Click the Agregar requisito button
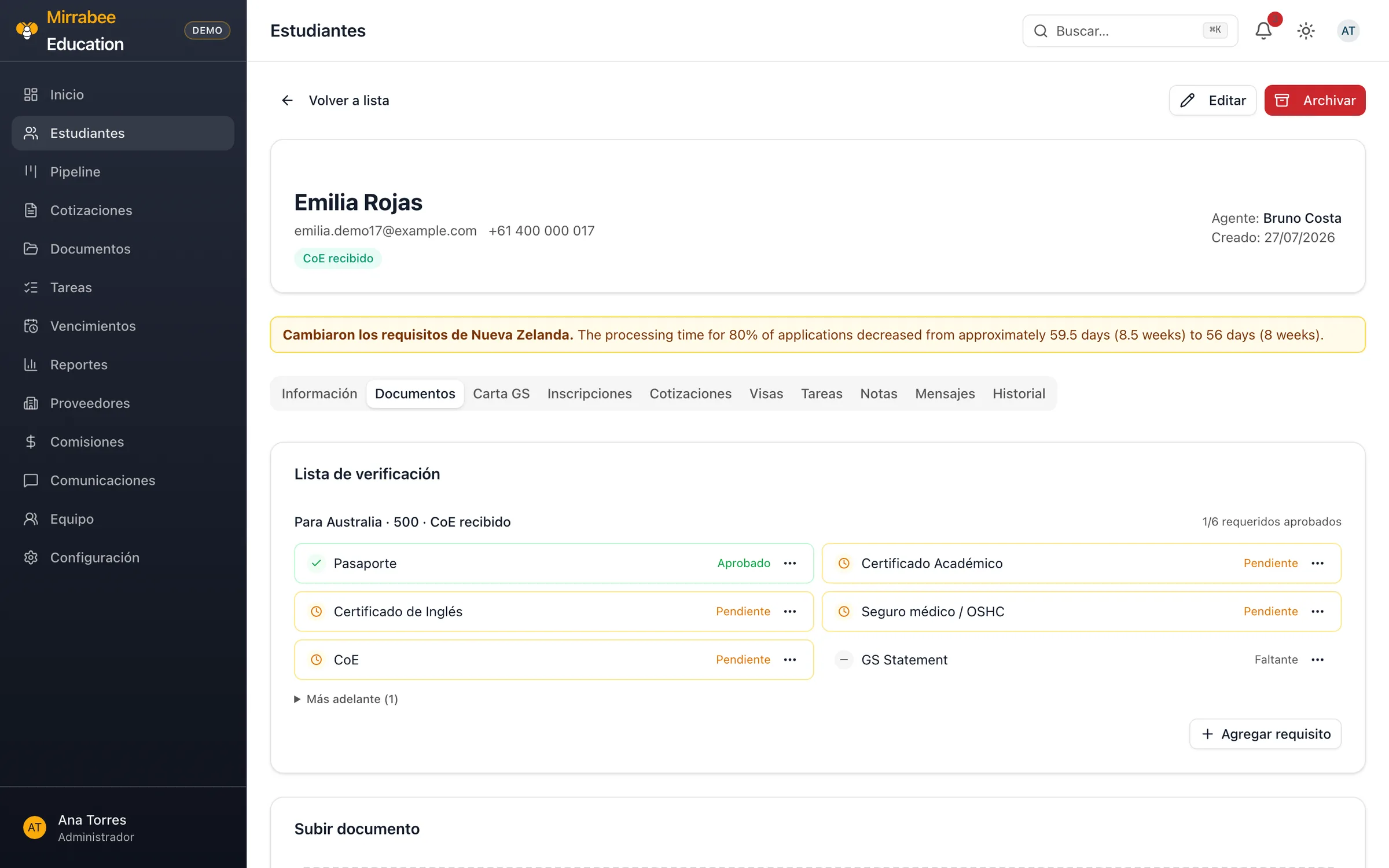1389x868 pixels. point(1266,734)
